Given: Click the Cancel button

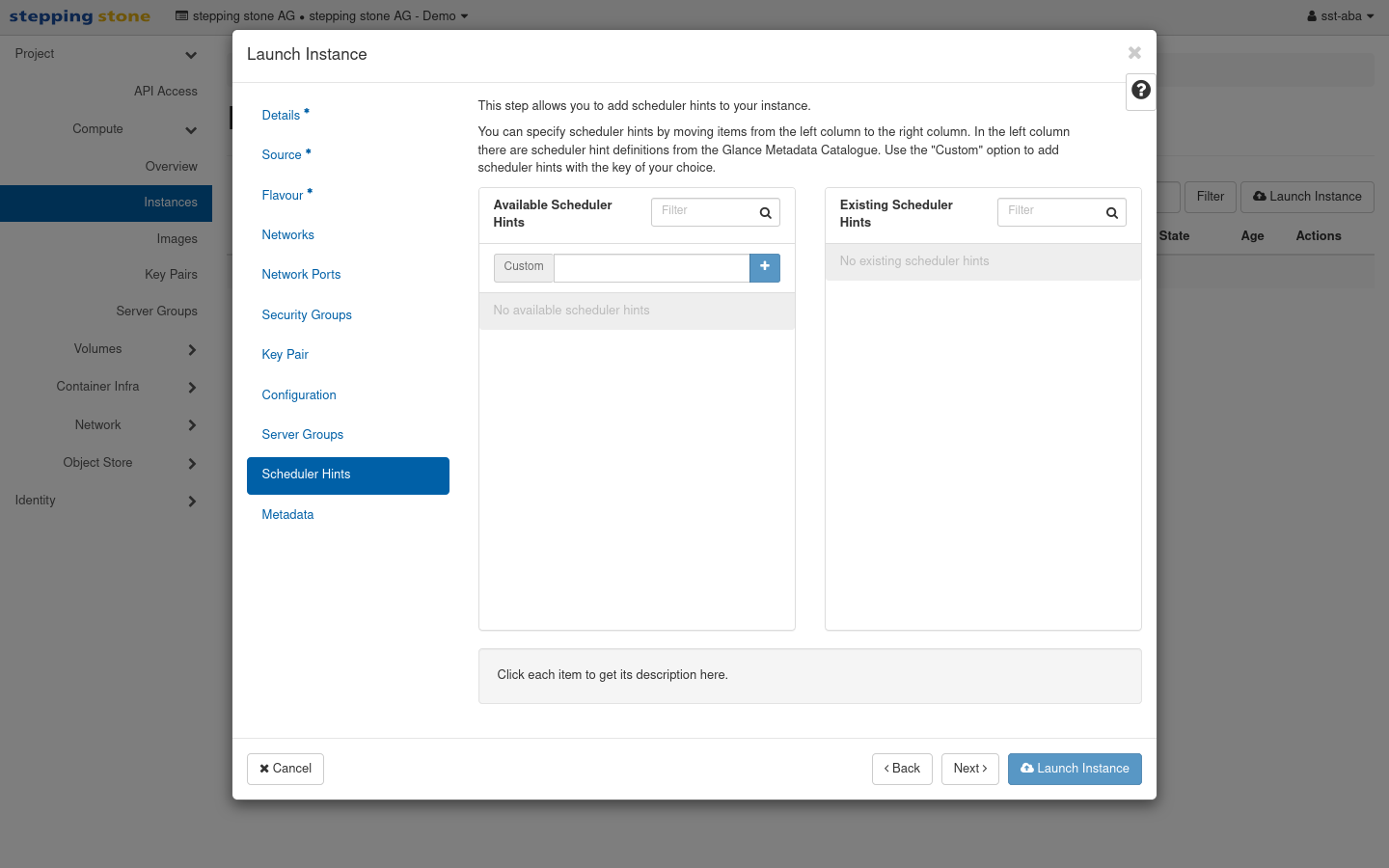Looking at the screenshot, I should [x=286, y=769].
